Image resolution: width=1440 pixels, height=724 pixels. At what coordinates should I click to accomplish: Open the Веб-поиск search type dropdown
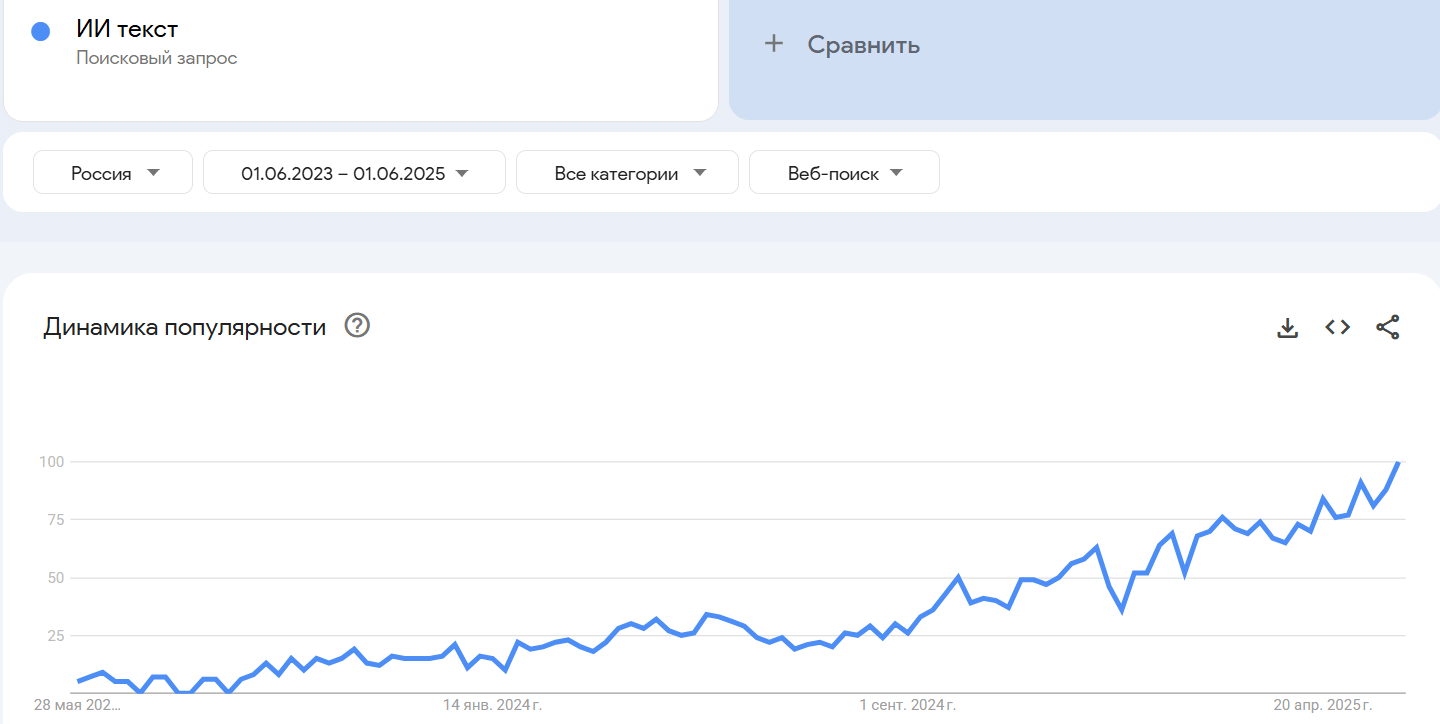[x=844, y=173]
